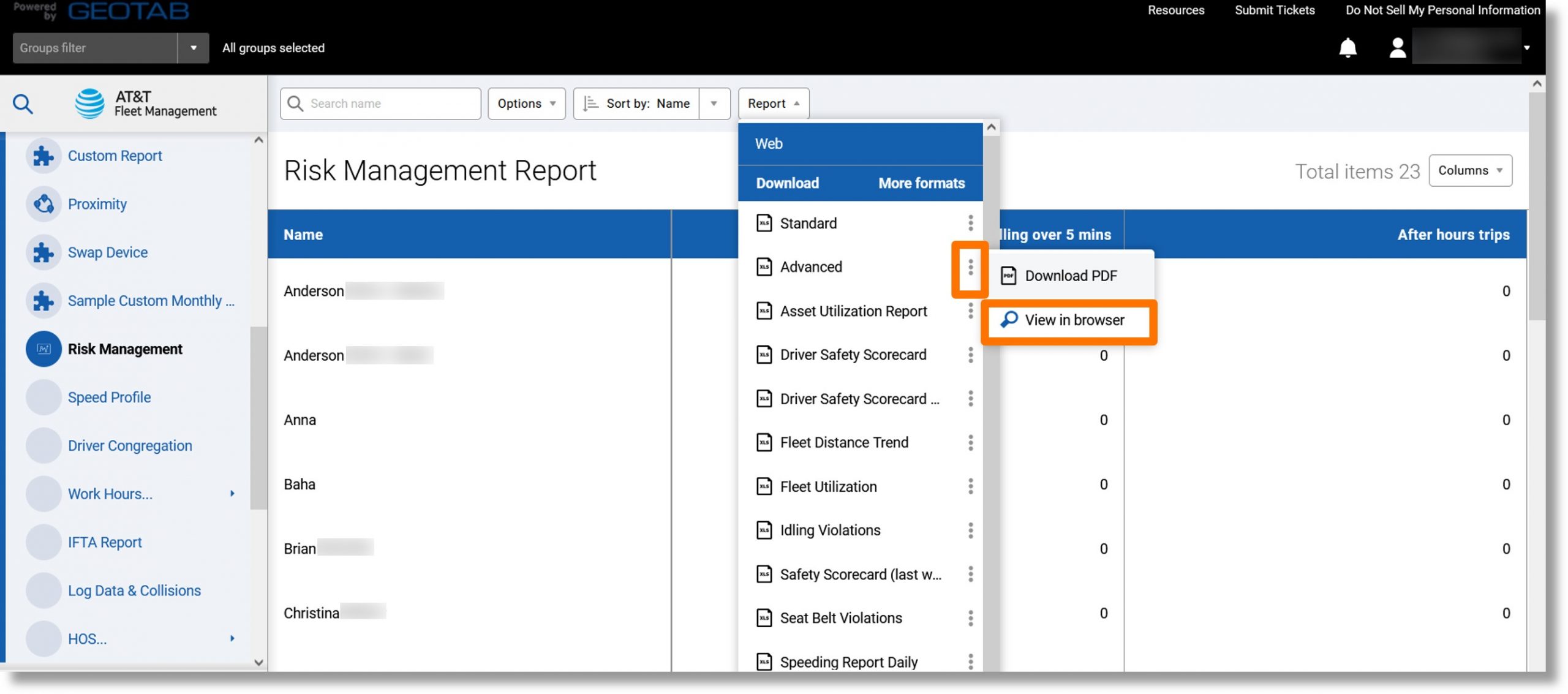Select the Fleet Utilization report
1568x694 pixels.
click(x=828, y=486)
